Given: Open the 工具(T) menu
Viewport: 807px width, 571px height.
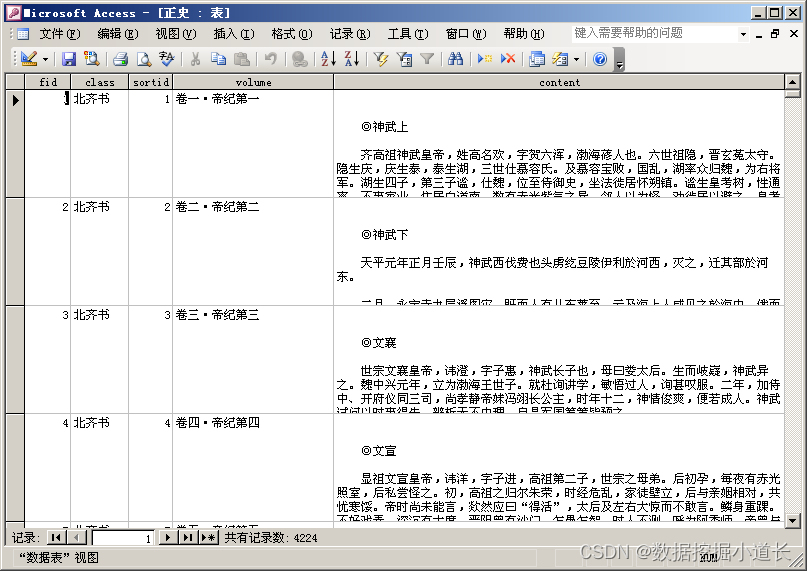Looking at the screenshot, I should [408, 34].
